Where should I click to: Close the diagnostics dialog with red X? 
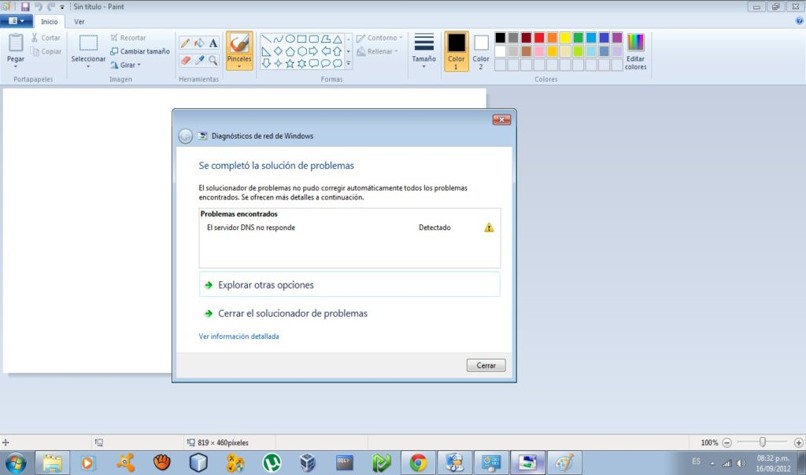501,120
